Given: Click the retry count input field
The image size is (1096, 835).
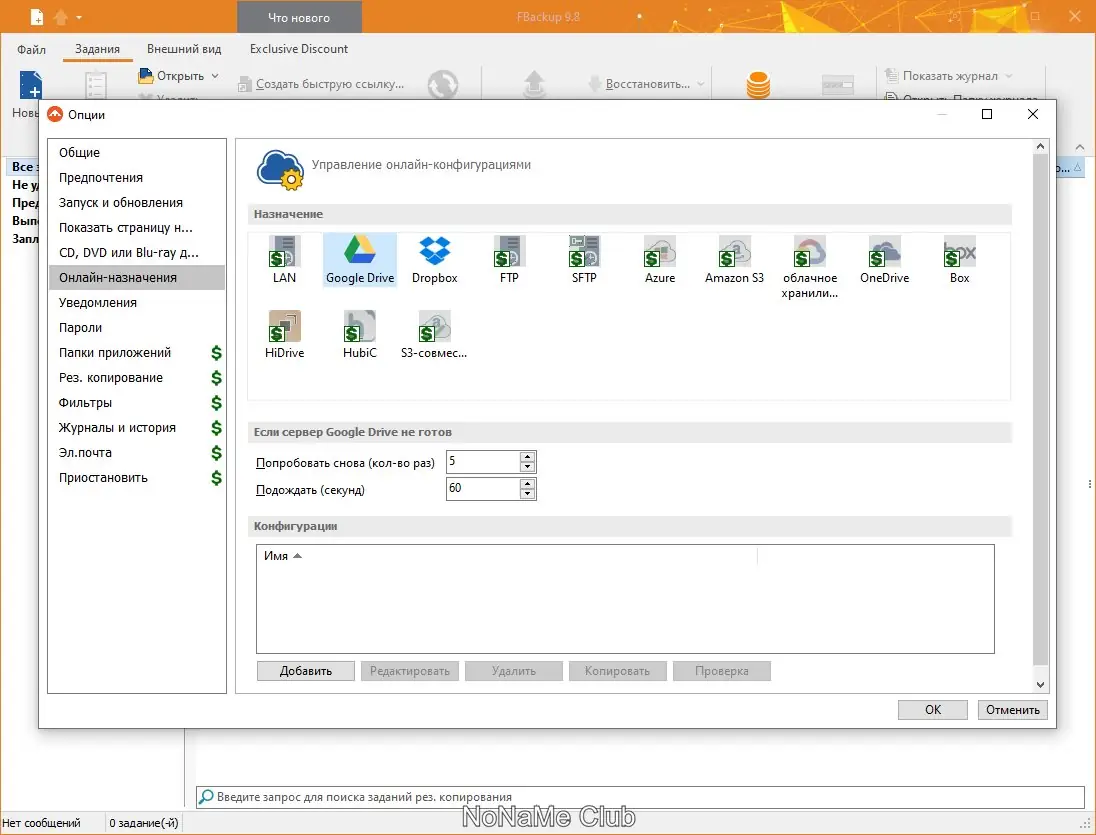Looking at the screenshot, I should 484,462.
